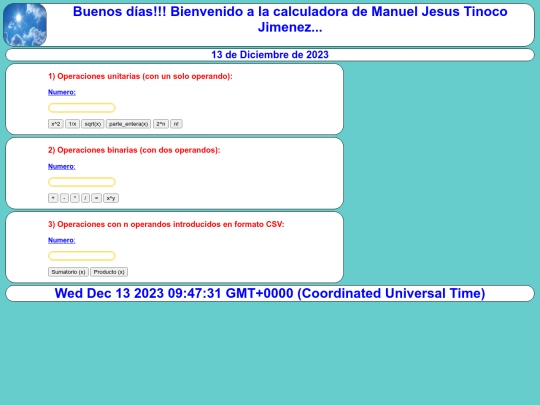Click the x^y power button
Image resolution: width=540 pixels, height=405 pixels.
(x=111, y=198)
